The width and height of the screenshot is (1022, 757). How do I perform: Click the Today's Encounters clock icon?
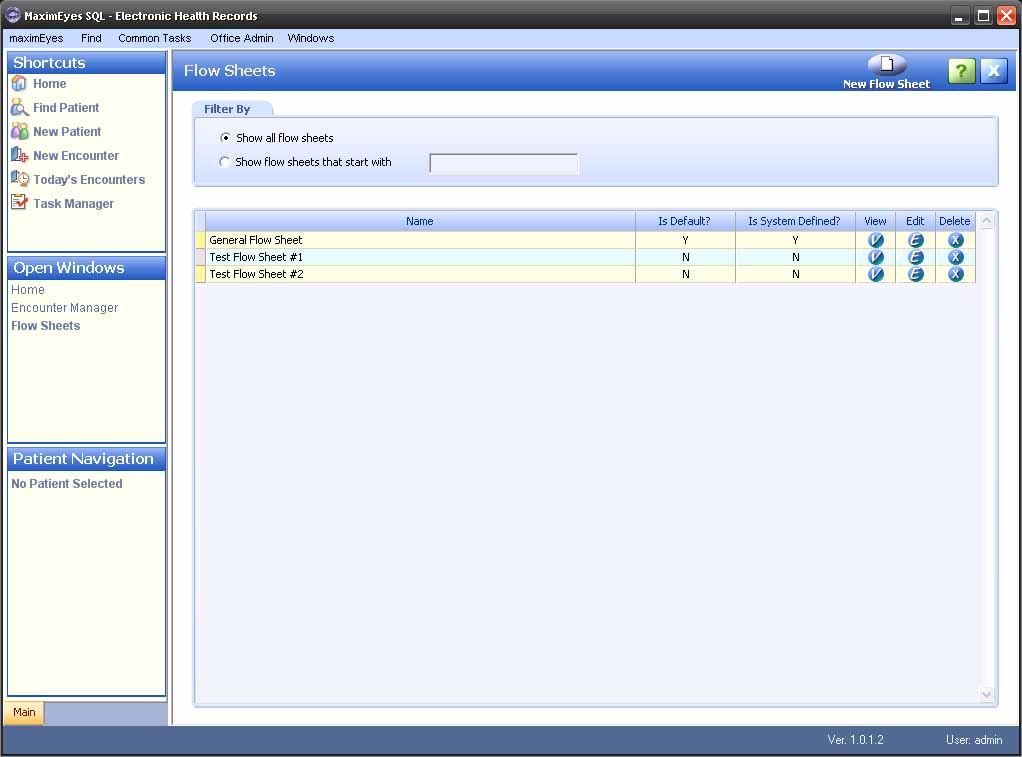20,179
